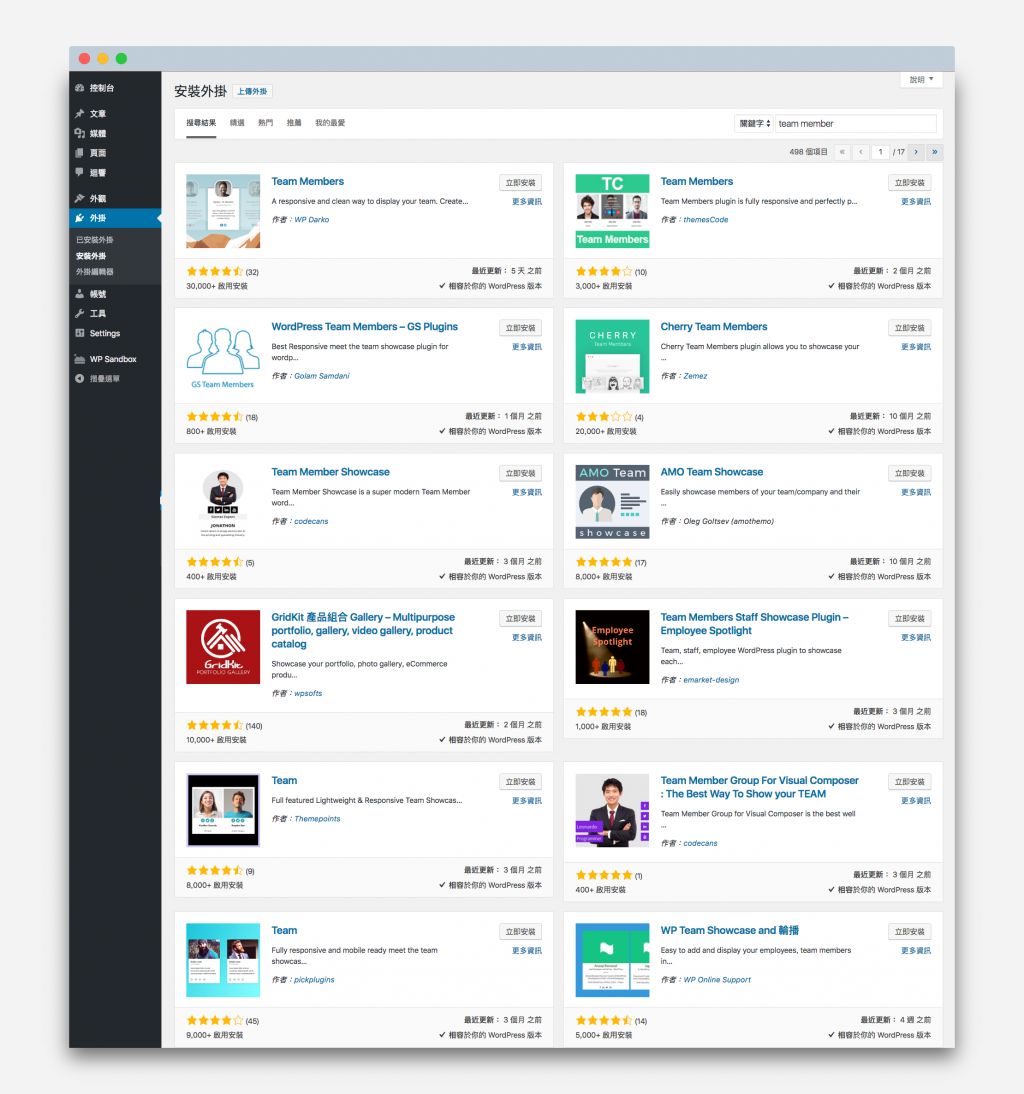Expand the 說明 help dropdown
Screen dimensions: 1024x1094
[x=921, y=80]
